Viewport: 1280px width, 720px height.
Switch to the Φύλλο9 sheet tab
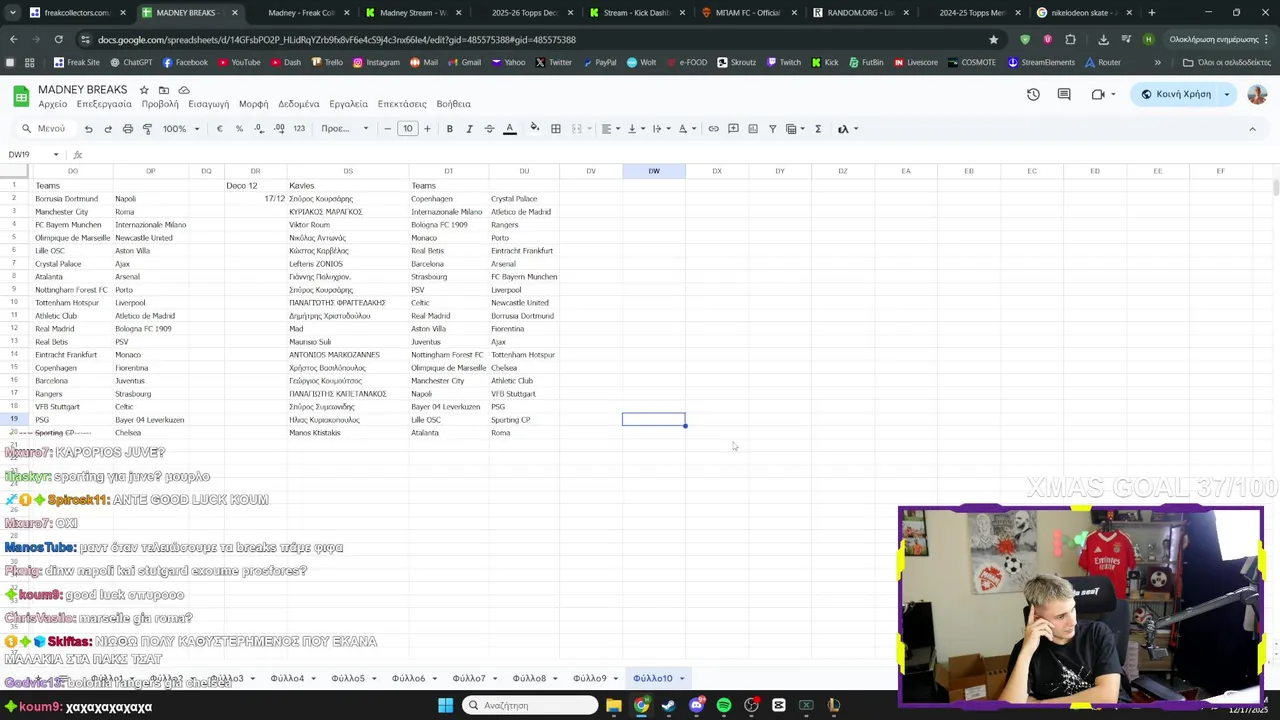589,679
